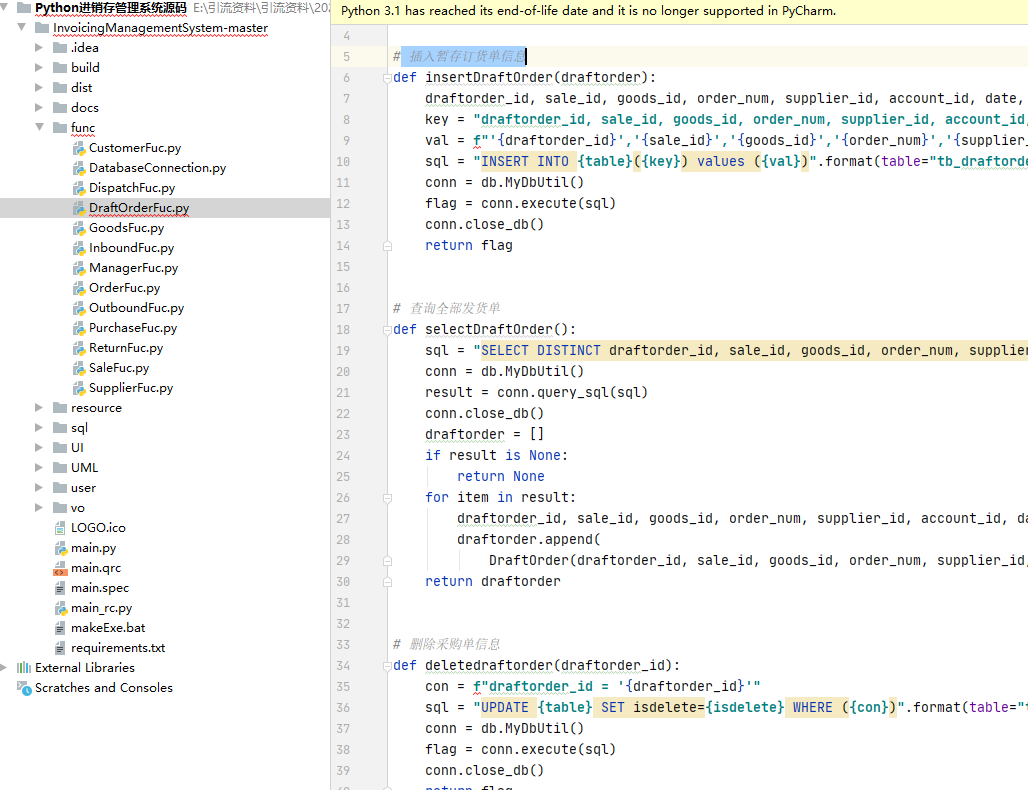Expand the docs folder arrow
This screenshot has width=1028, height=790.
click(x=39, y=108)
